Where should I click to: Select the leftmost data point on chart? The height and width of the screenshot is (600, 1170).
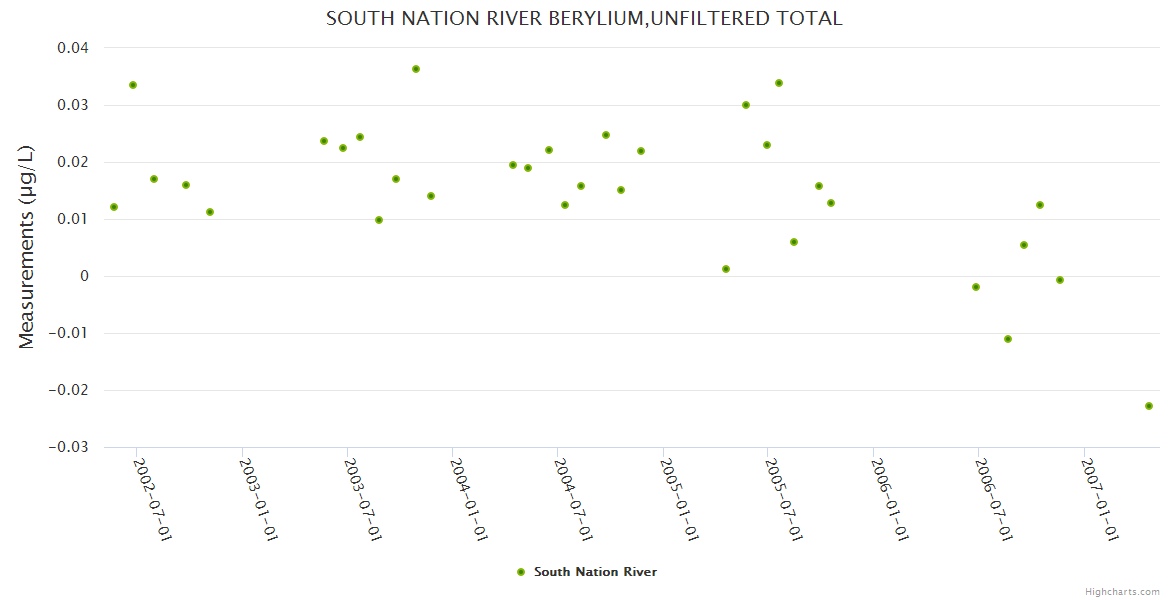tap(114, 207)
